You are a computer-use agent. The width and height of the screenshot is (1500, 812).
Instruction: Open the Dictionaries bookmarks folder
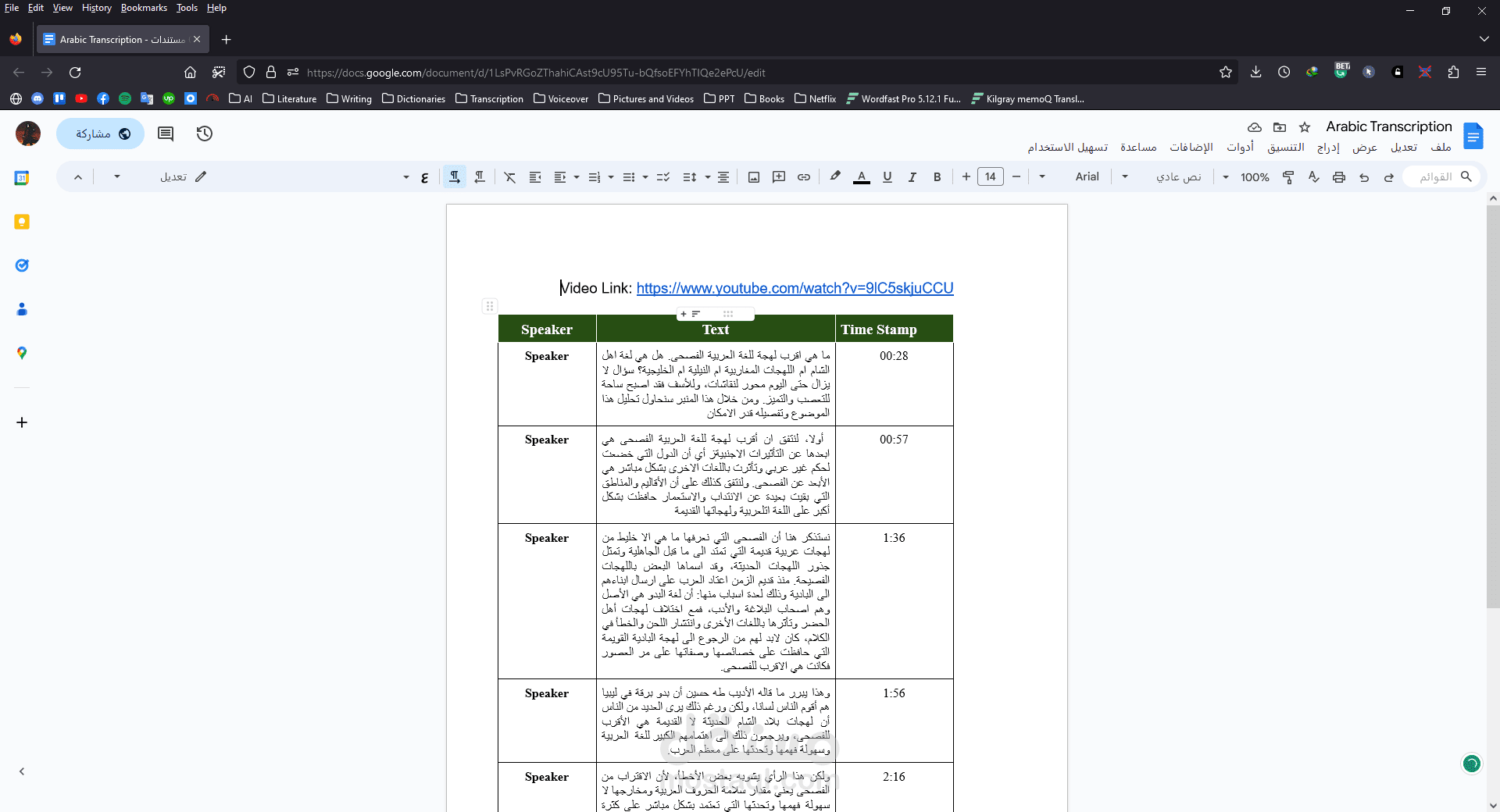coord(413,98)
